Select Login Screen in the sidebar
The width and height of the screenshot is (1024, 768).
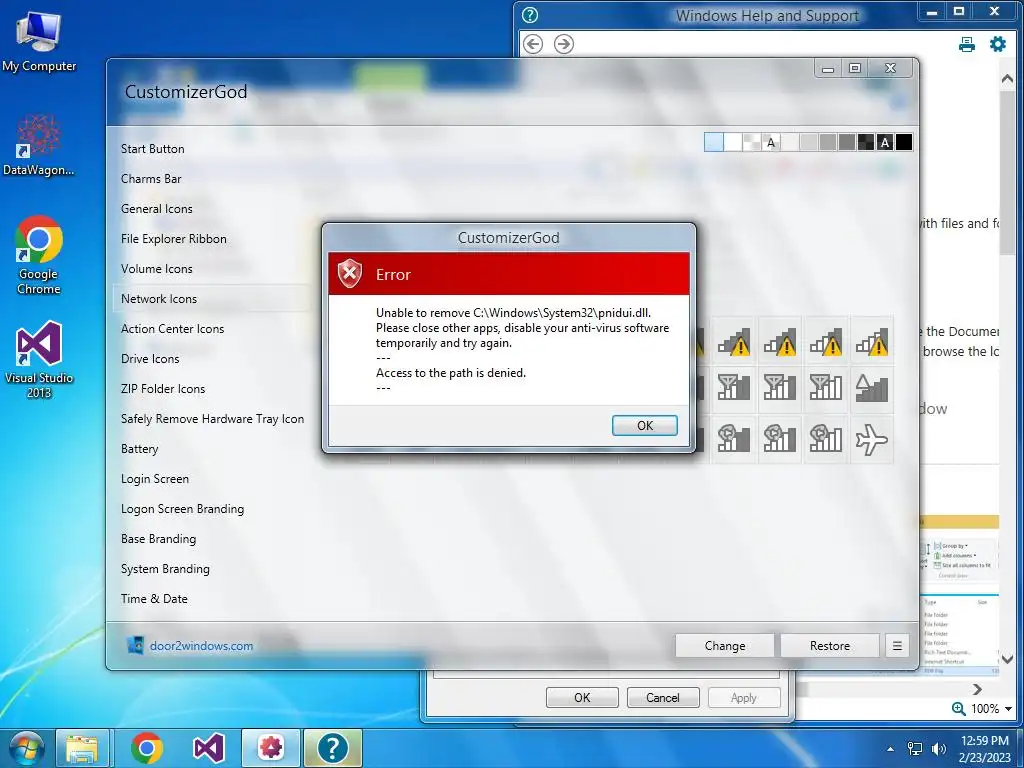tap(155, 479)
